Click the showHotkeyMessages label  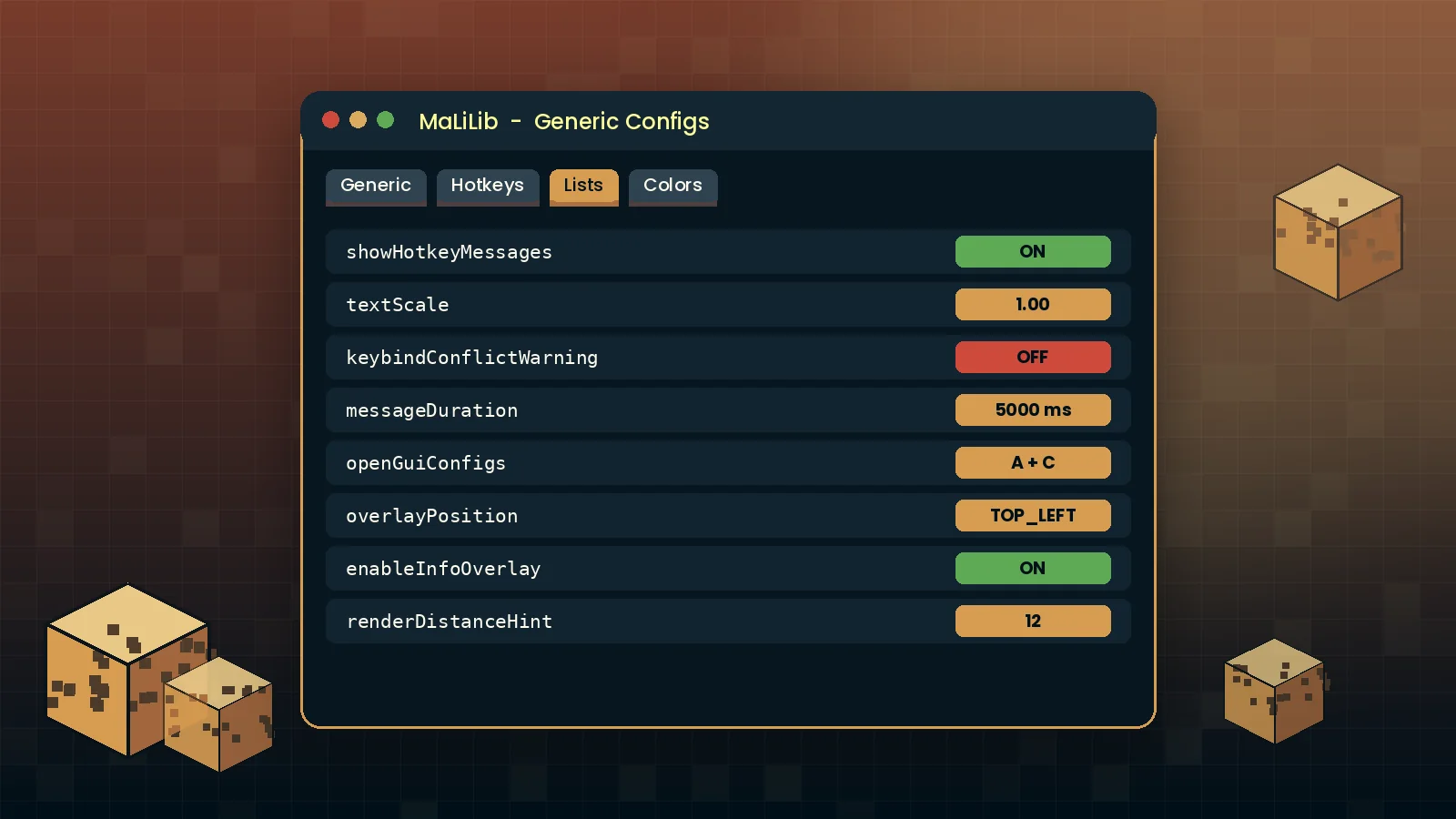[x=449, y=252]
